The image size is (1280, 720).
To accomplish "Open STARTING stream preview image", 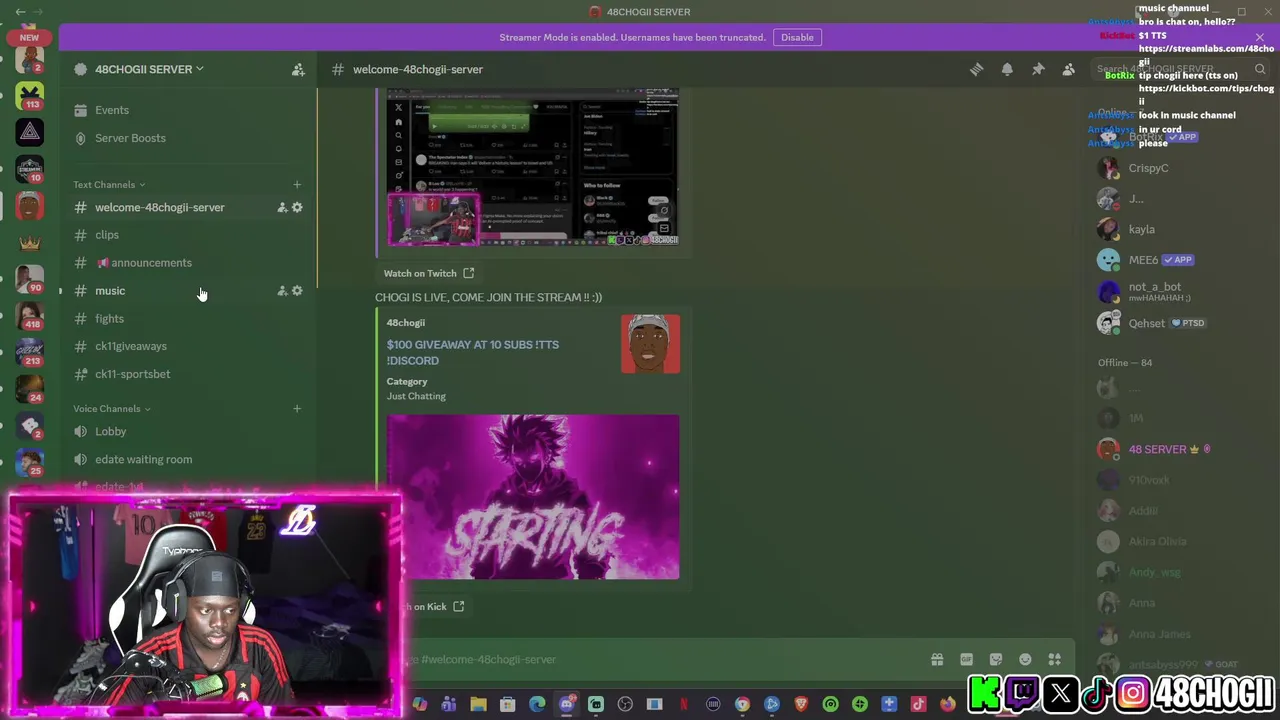I will click(533, 497).
